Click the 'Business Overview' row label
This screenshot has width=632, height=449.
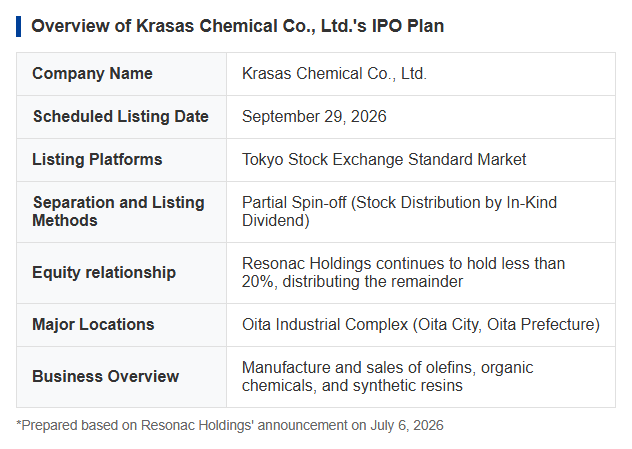click(x=106, y=376)
